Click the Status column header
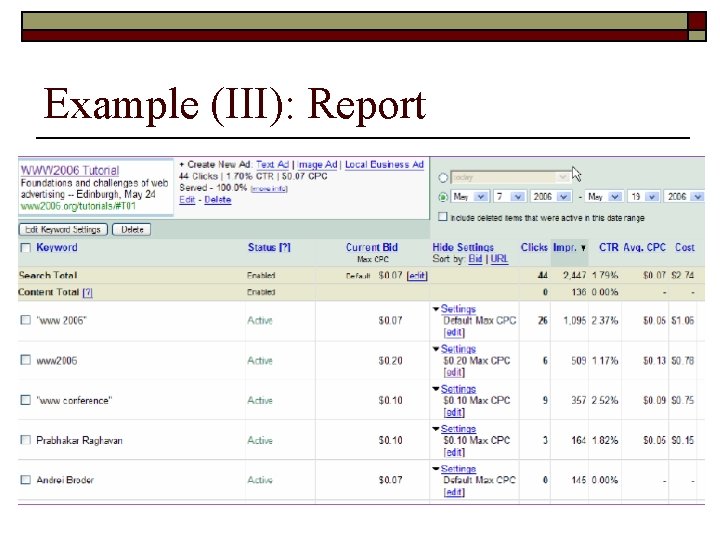Viewport: 720px width, 540px height. pyautogui.click(x=269, y=247)
